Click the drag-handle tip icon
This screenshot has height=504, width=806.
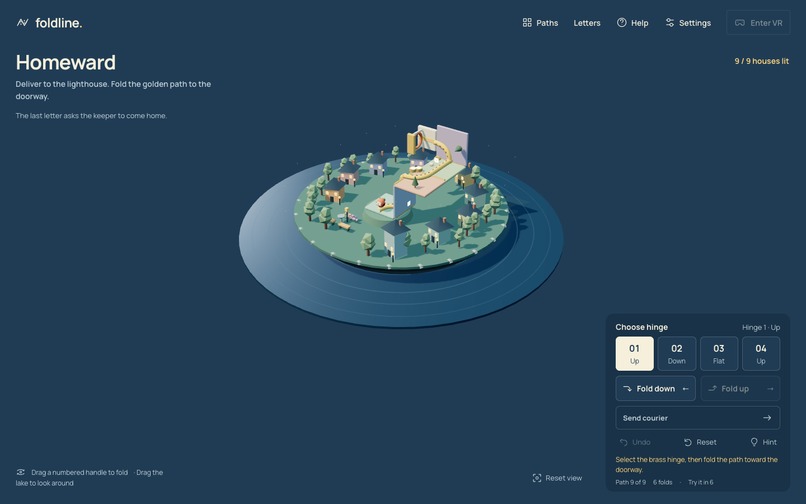click(21, 472)
